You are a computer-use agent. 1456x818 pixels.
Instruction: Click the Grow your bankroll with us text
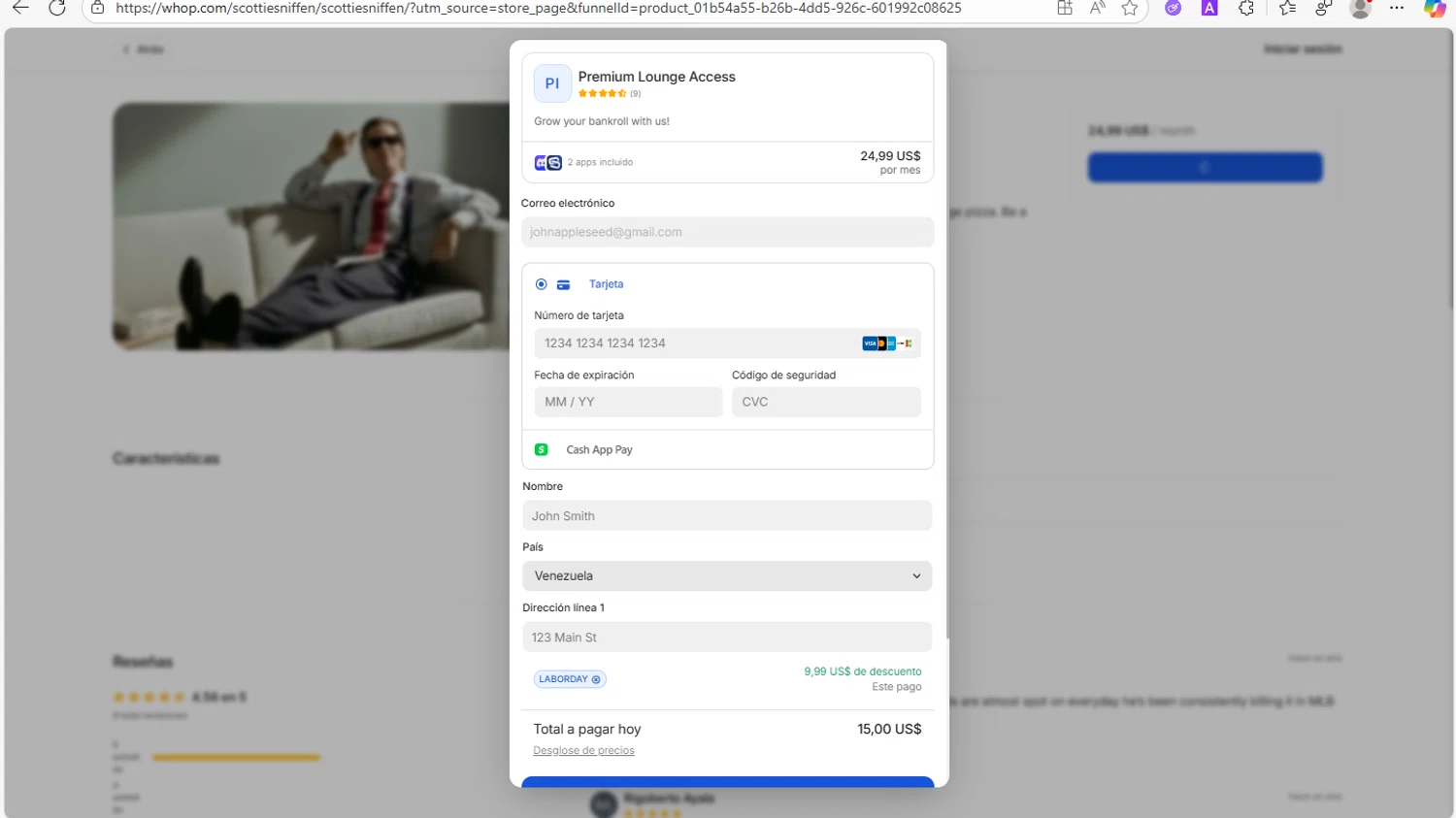tap(602, 121)
